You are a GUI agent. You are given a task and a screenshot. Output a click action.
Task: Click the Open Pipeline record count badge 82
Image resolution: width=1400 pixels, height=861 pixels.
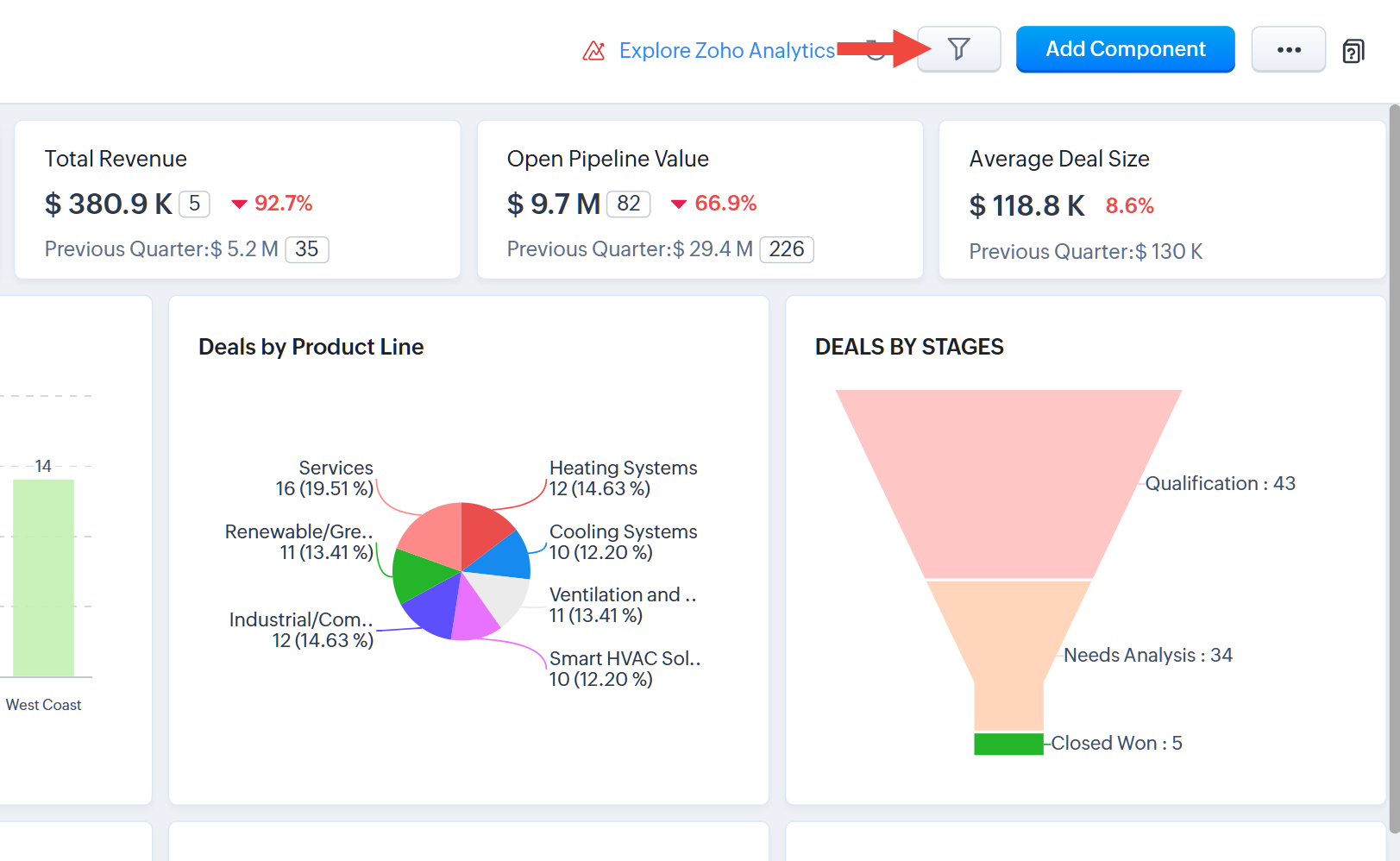click(628, 204)
